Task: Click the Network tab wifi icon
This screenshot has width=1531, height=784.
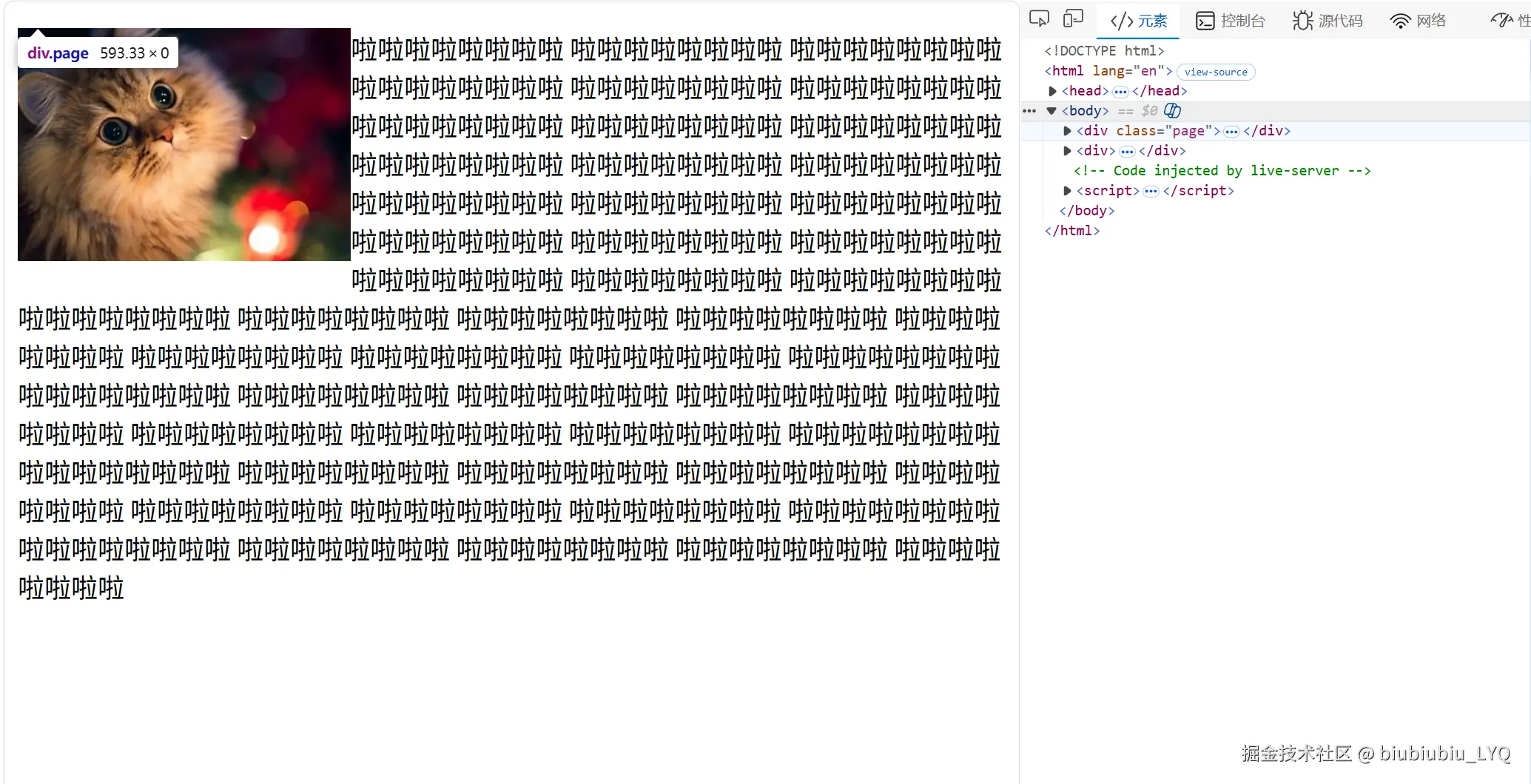Action: 1400,21
